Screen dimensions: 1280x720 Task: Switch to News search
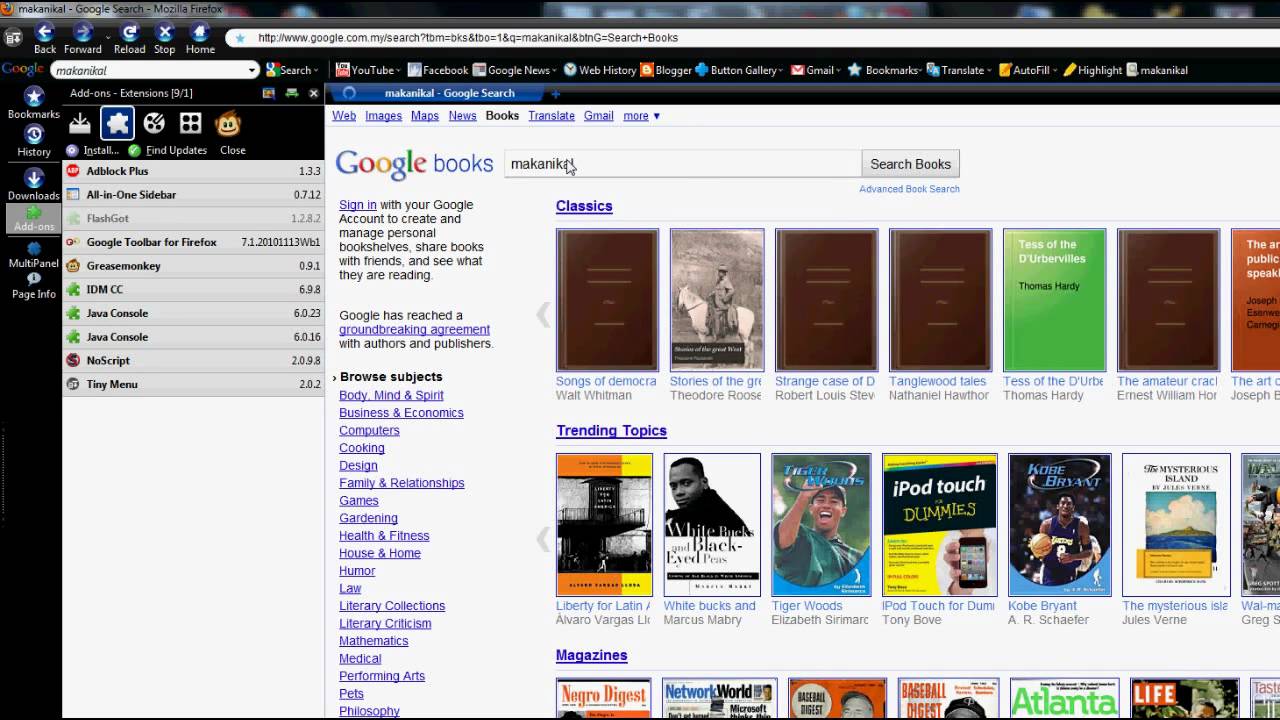point(462,116)
